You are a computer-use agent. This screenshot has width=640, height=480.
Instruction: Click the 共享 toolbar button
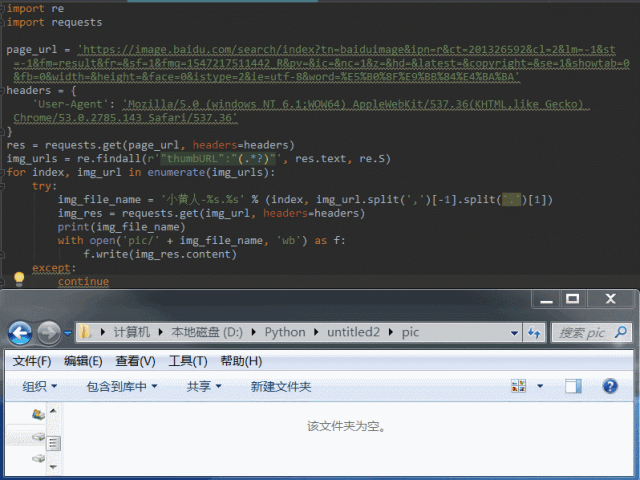click(204, 386)
